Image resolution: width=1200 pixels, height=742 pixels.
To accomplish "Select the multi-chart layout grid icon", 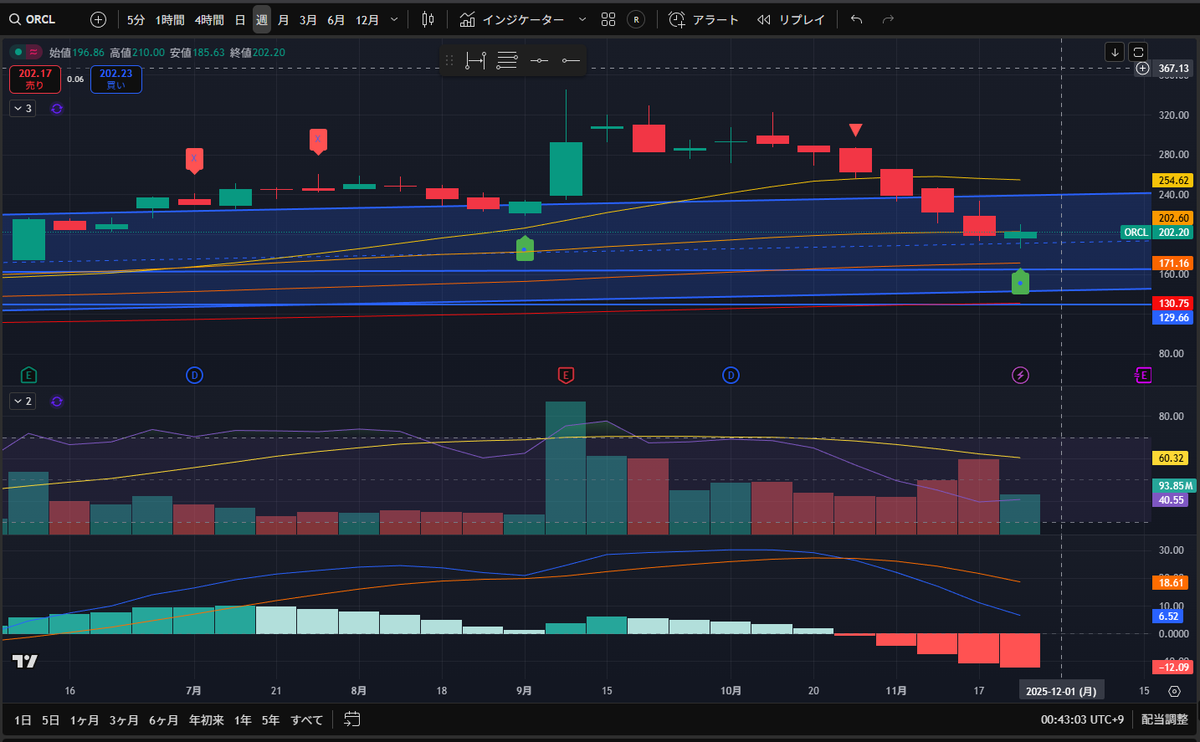I will [608, 19].
